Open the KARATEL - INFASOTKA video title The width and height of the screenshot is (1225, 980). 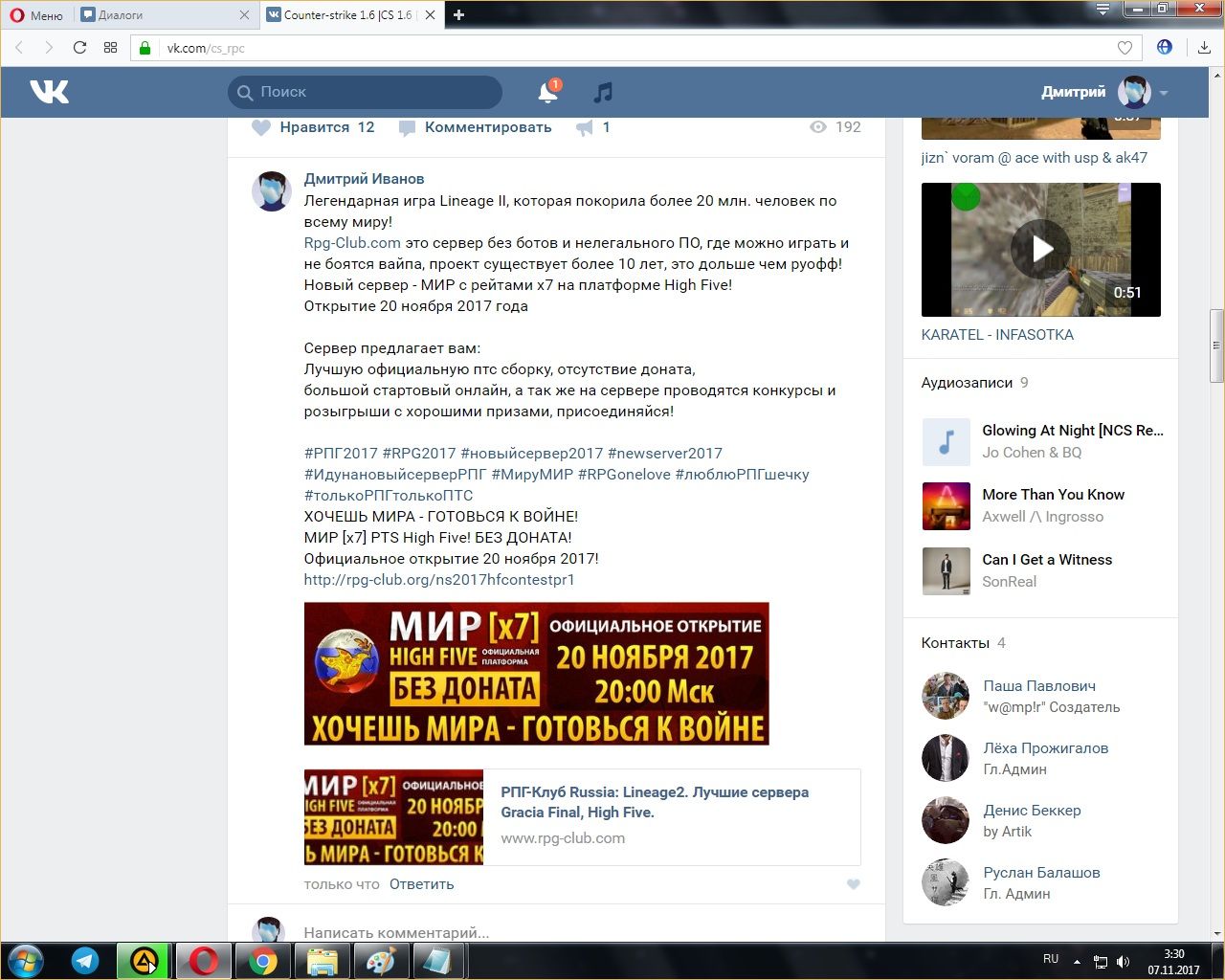(997, 335)
